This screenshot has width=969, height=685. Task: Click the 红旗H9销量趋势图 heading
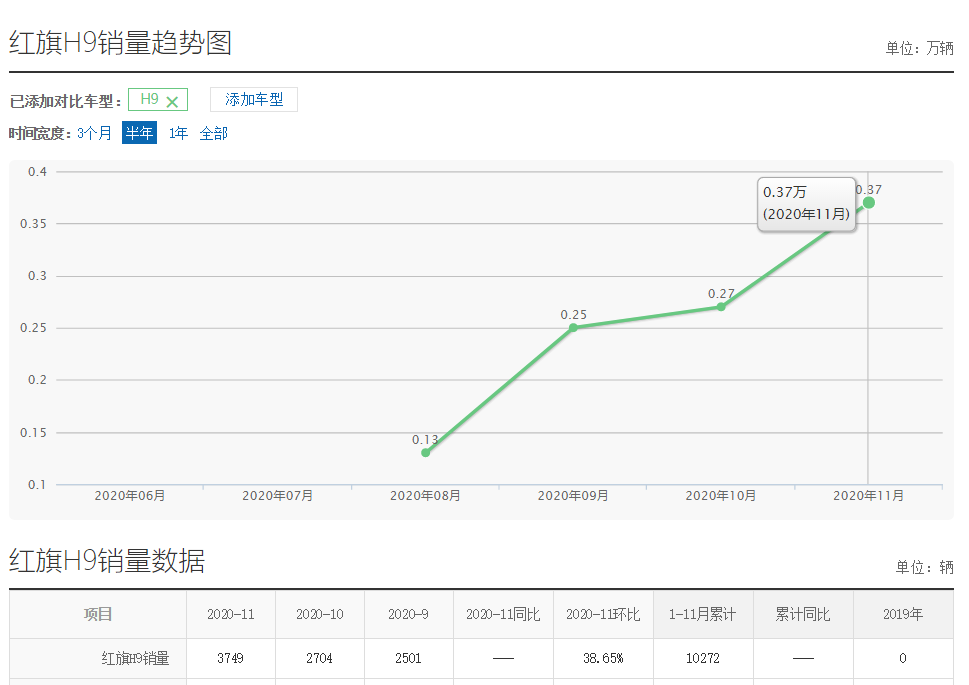pyautogui.click(x=121, y=43)
